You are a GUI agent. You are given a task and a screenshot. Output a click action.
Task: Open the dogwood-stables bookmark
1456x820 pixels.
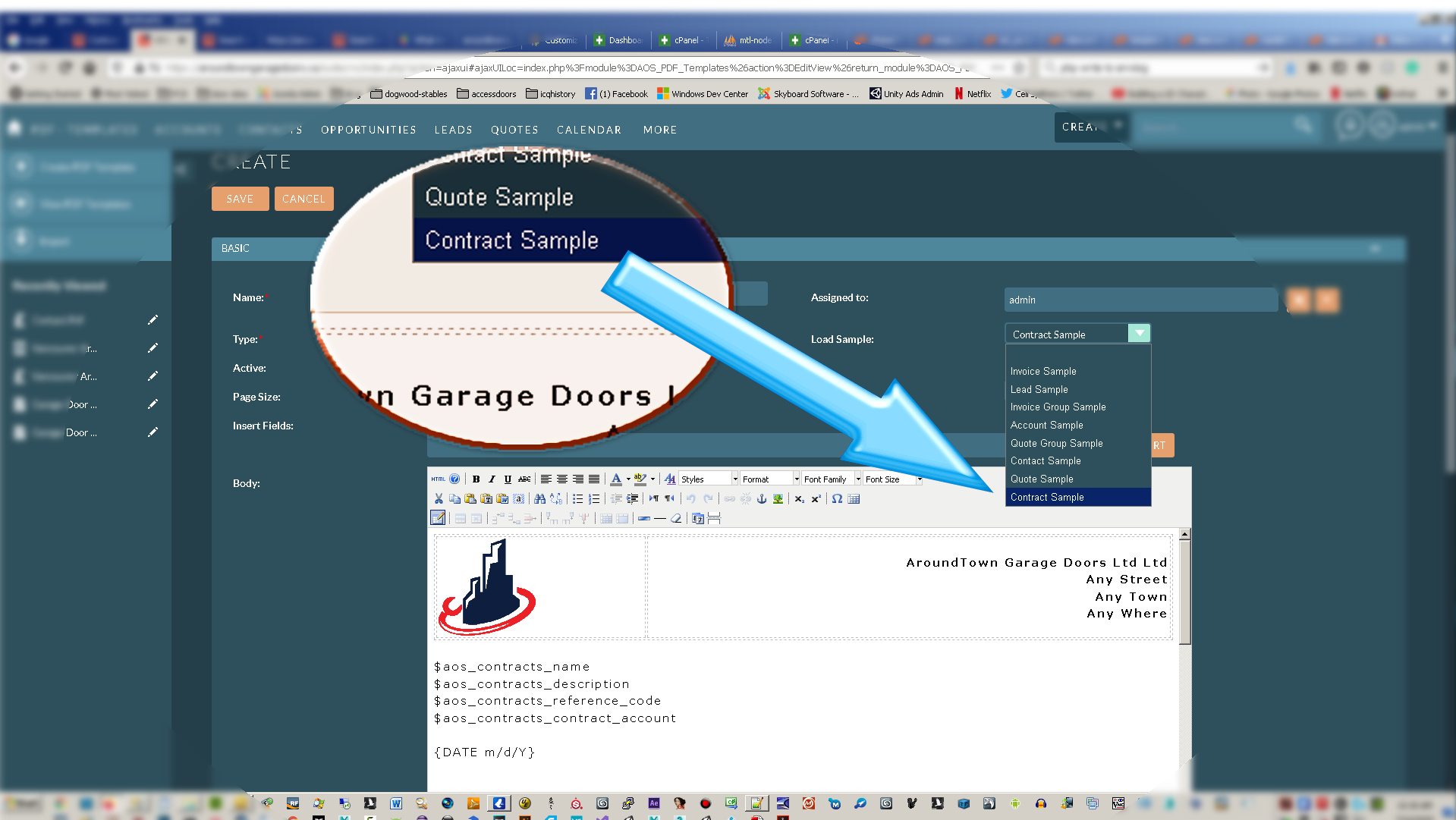tap(409, 94)
